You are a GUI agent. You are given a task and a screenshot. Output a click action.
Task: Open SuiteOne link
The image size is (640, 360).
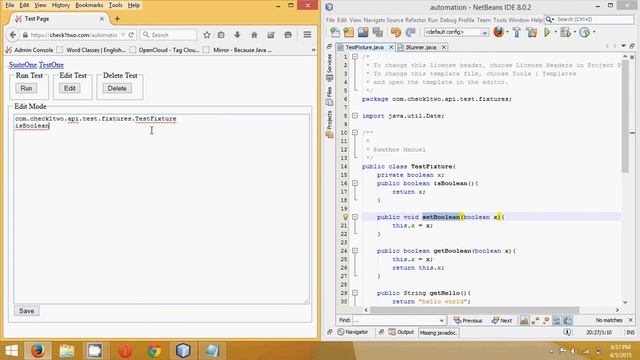pos(23,65)
